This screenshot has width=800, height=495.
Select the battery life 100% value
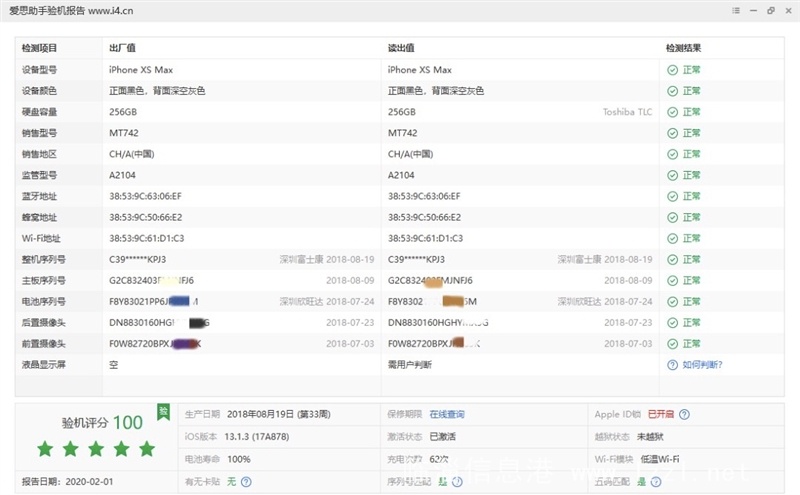click(x=239, y=459)
